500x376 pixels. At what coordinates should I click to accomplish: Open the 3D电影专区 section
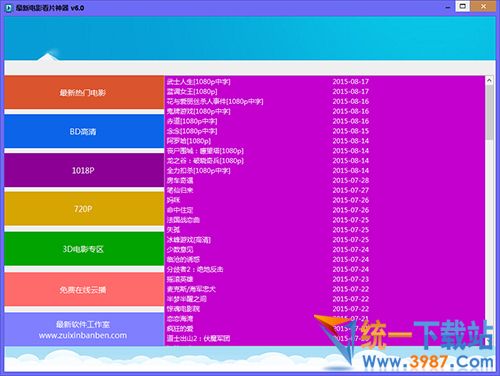click(84, 249)
